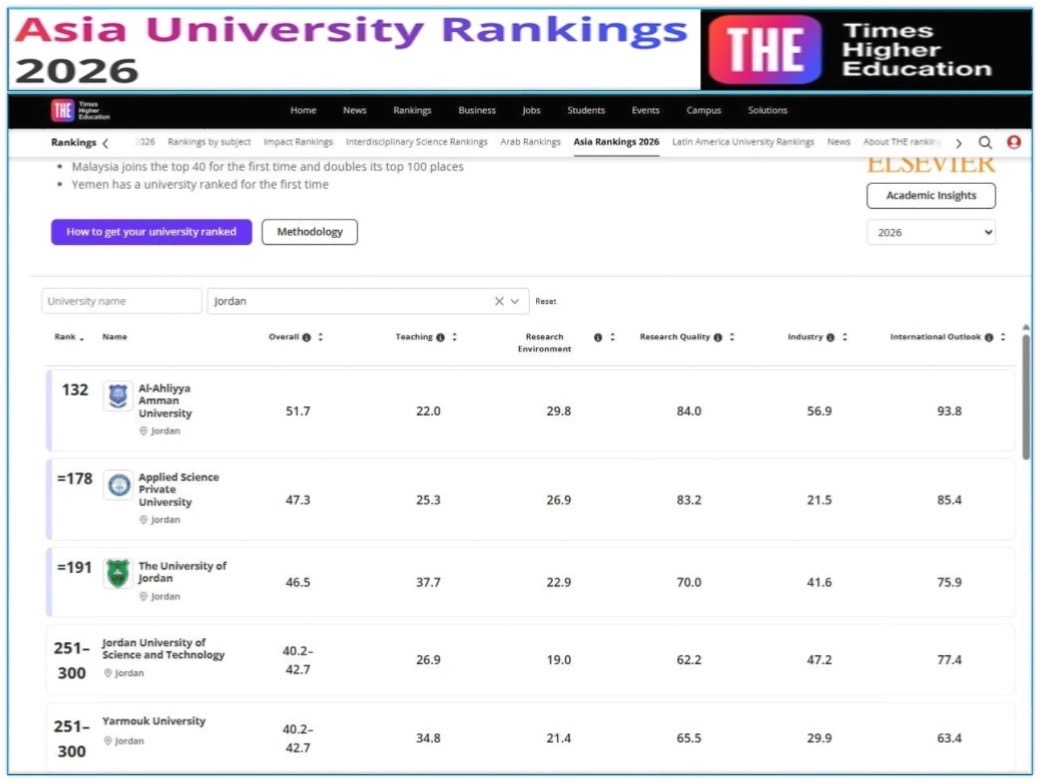This screenshot has height=782, width=1040.
Task: Click the search magnifier icon
Action: tap(985, 143)
